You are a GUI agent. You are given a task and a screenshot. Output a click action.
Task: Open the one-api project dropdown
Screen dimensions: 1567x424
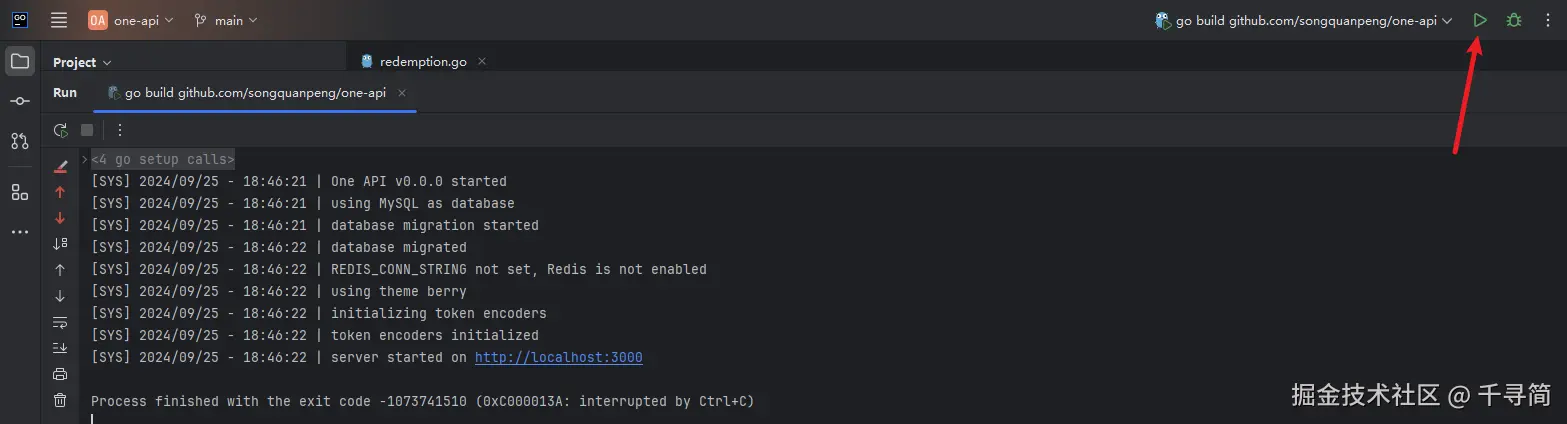point(131,20)
